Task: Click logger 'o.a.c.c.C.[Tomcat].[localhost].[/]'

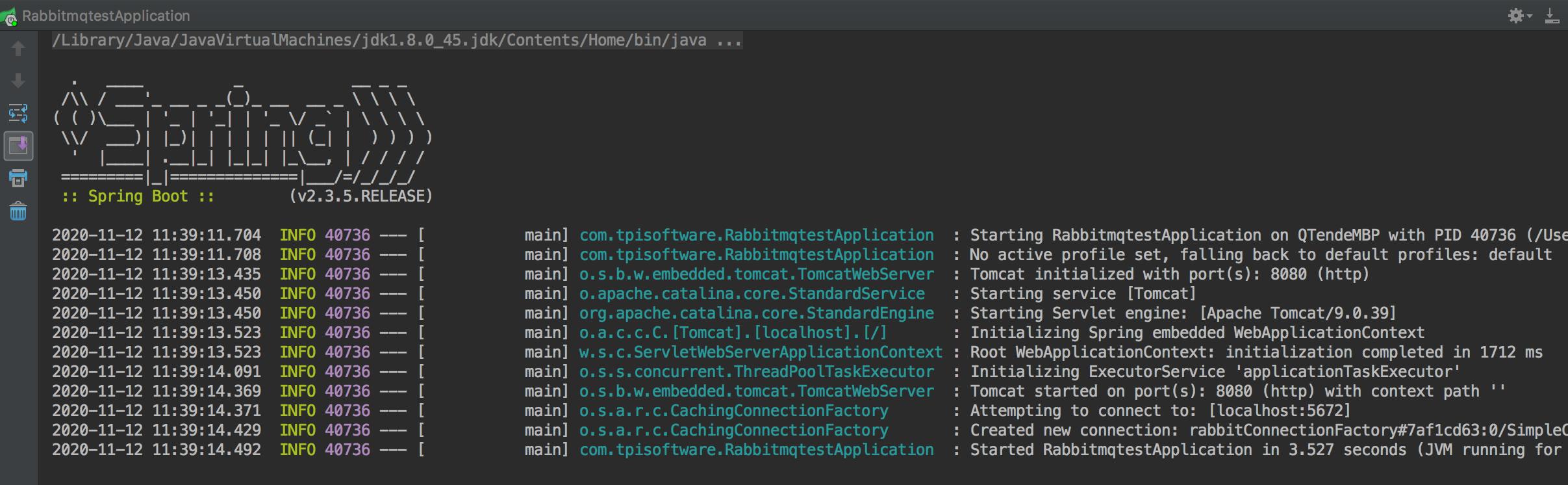Action: click(733, 333)
